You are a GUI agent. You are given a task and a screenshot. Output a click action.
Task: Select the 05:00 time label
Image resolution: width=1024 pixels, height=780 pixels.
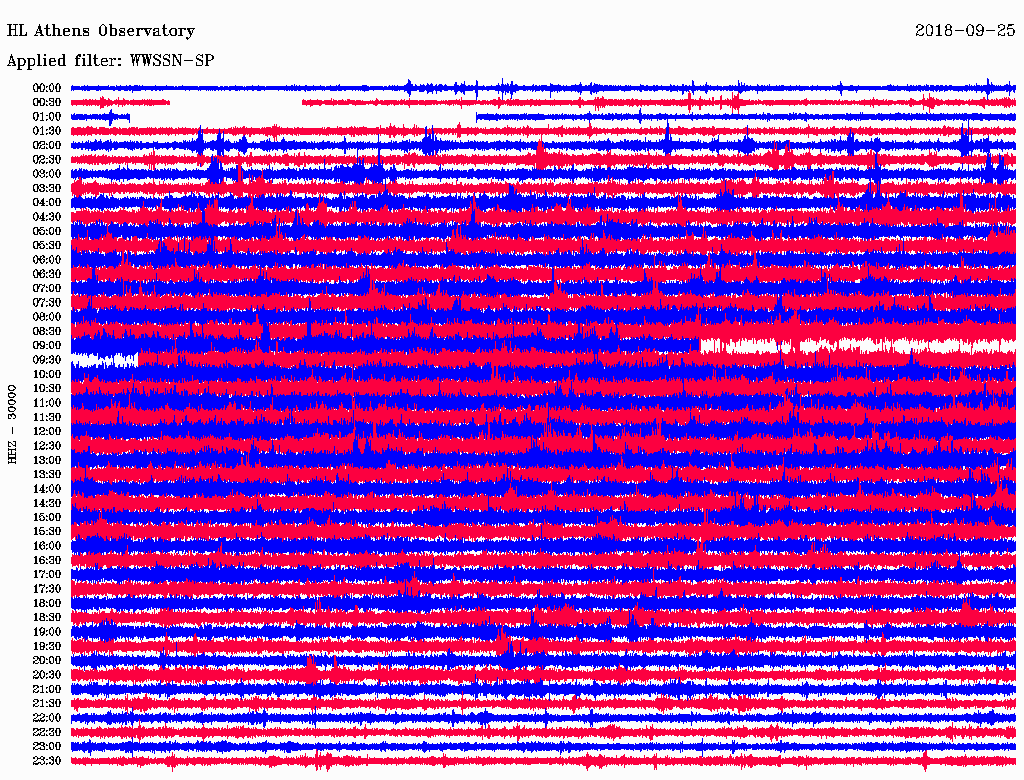pos(47,231)
